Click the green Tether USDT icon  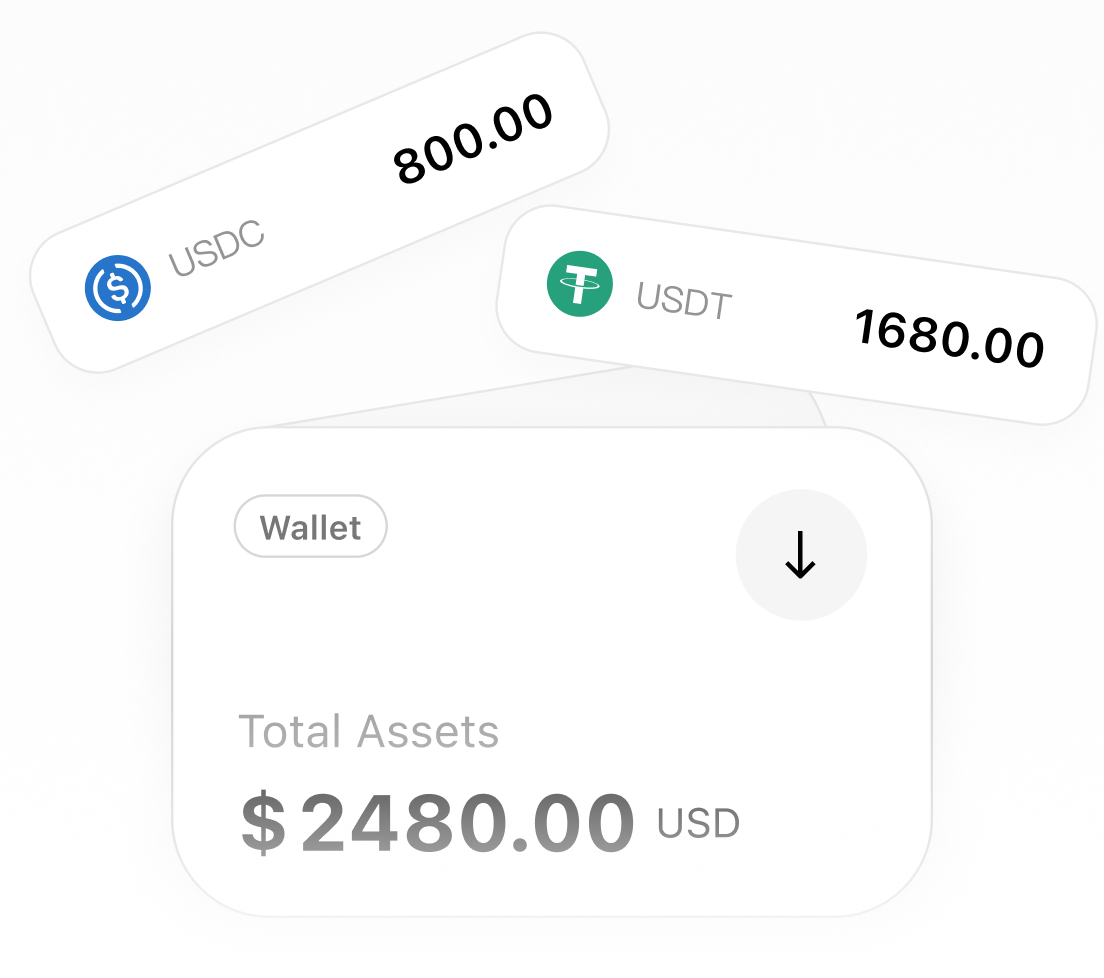579,284
